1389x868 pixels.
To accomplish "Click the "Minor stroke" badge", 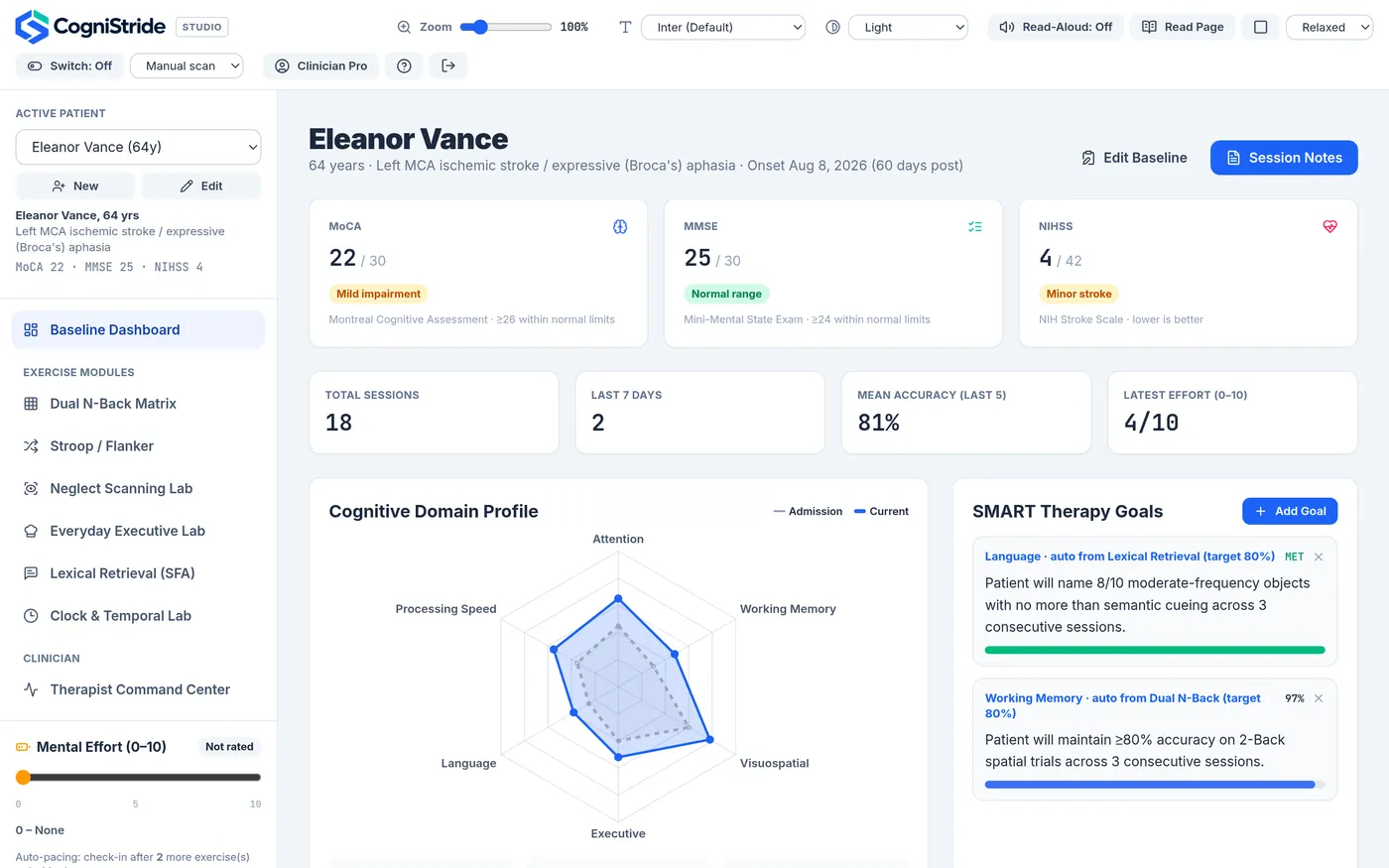I will coord(1078,294).
